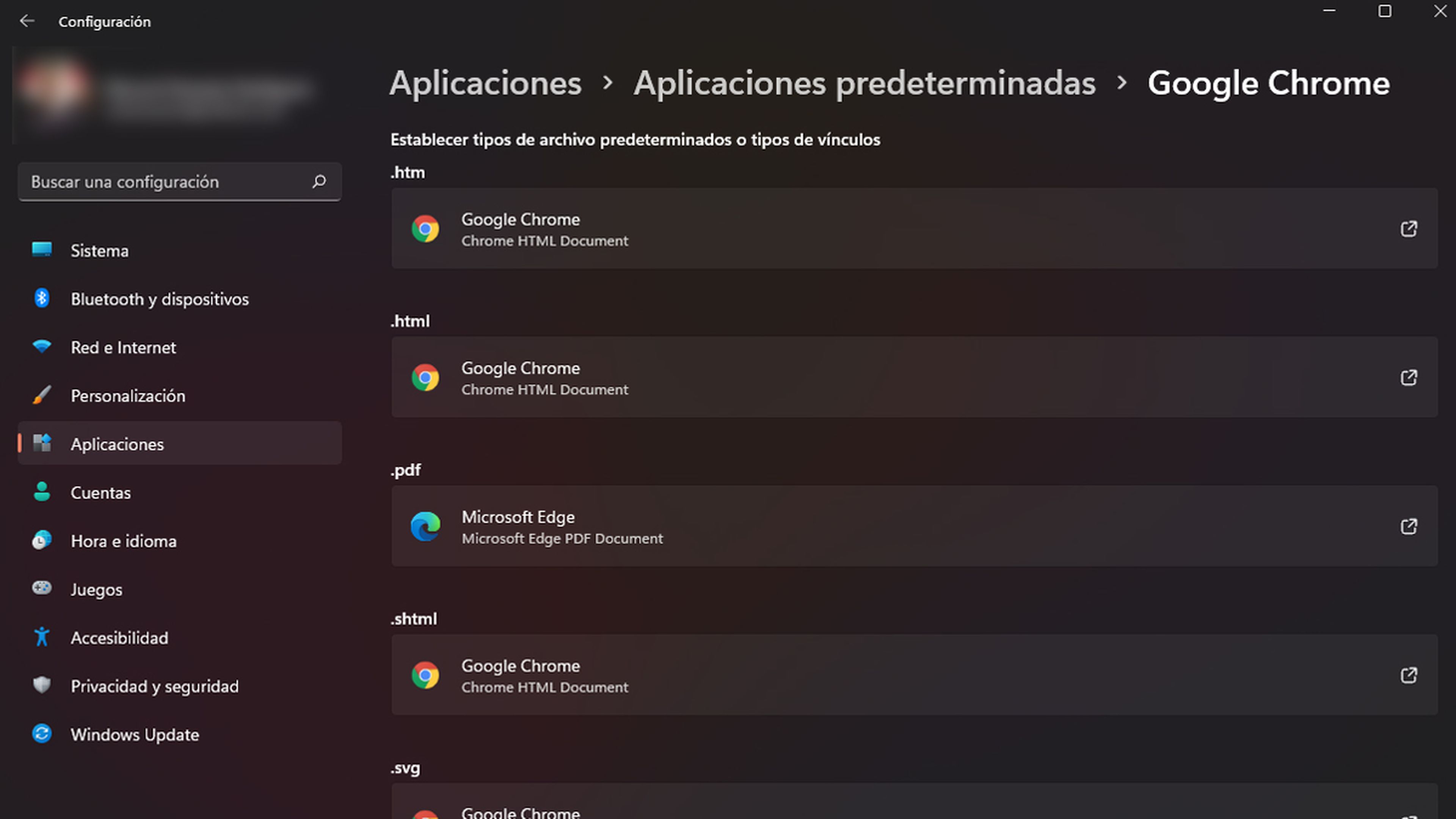Viewport: 1456px width, 819px height.
Task: Click the .pdf extension label
Action: pos(406,470)
